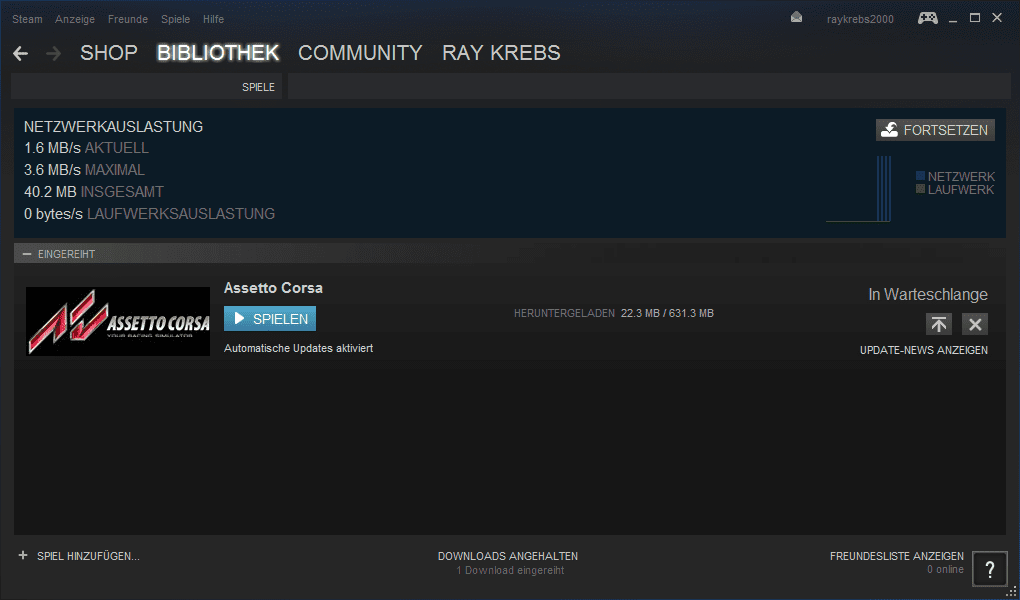Click Spiel hinzufügen link
Image resolution: width=1020 pixels, height=600 pixels.
point(88,556)
